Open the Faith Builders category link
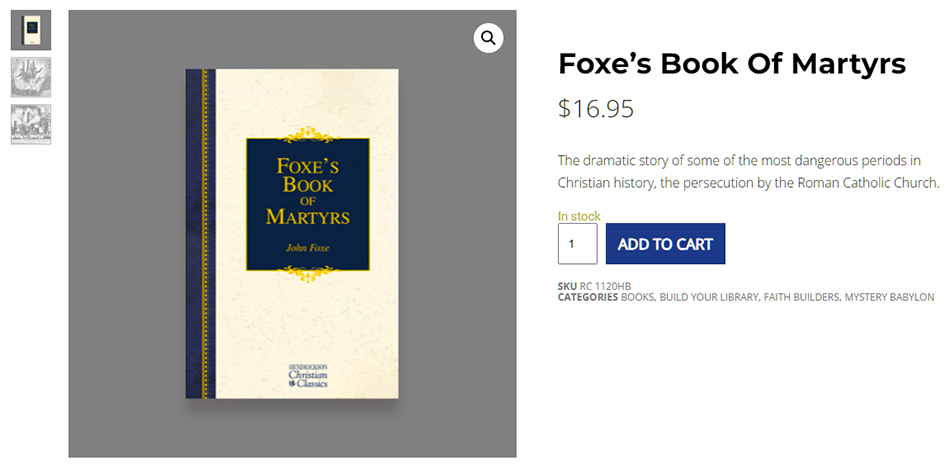Viewport: 950px width, 475px height. (x=801, y=297)
